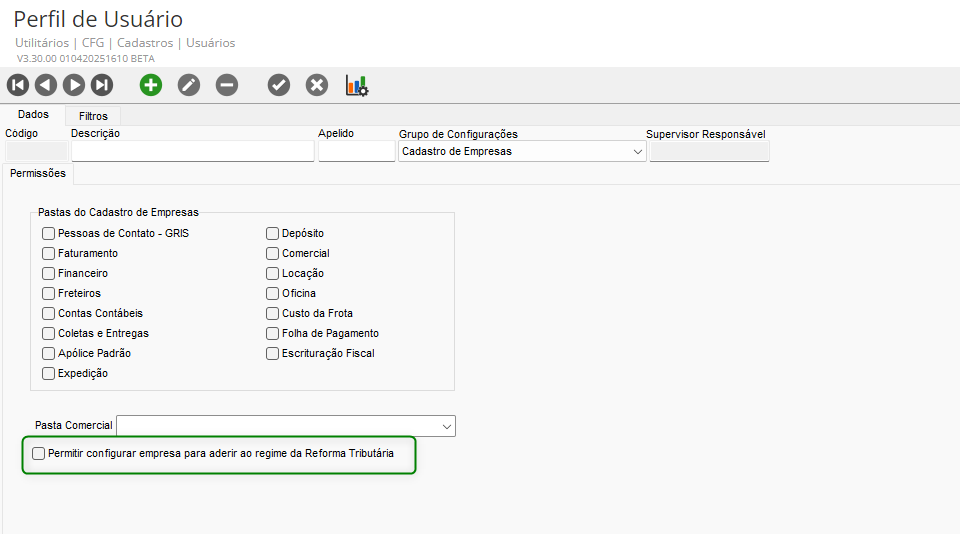
Task: Go to the first record
Action: (x=18, y=85)
